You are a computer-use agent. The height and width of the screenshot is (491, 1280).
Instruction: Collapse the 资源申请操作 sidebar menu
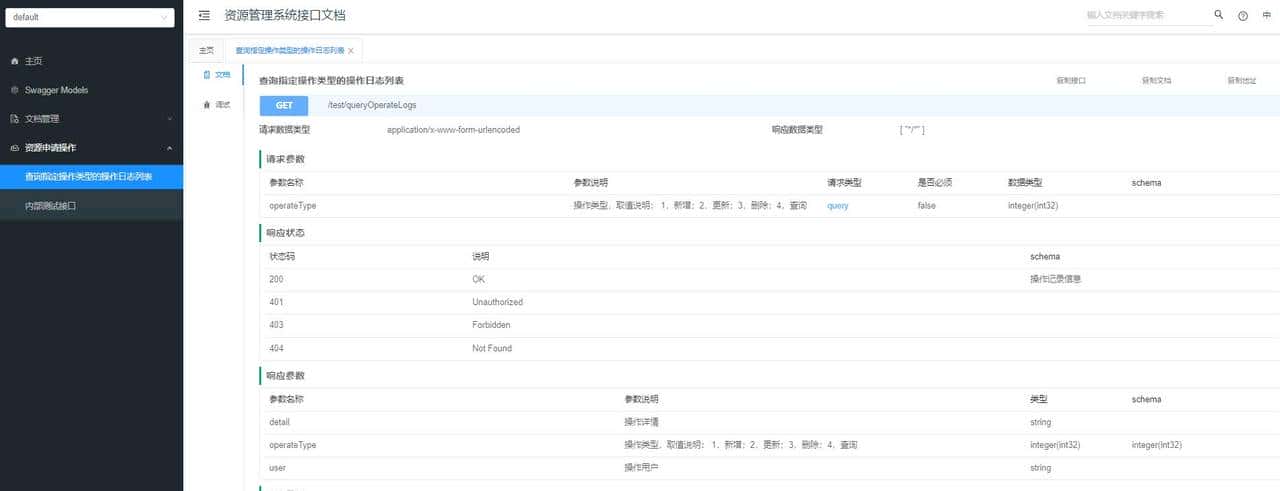pyautogui.click(x=91, y=148)
